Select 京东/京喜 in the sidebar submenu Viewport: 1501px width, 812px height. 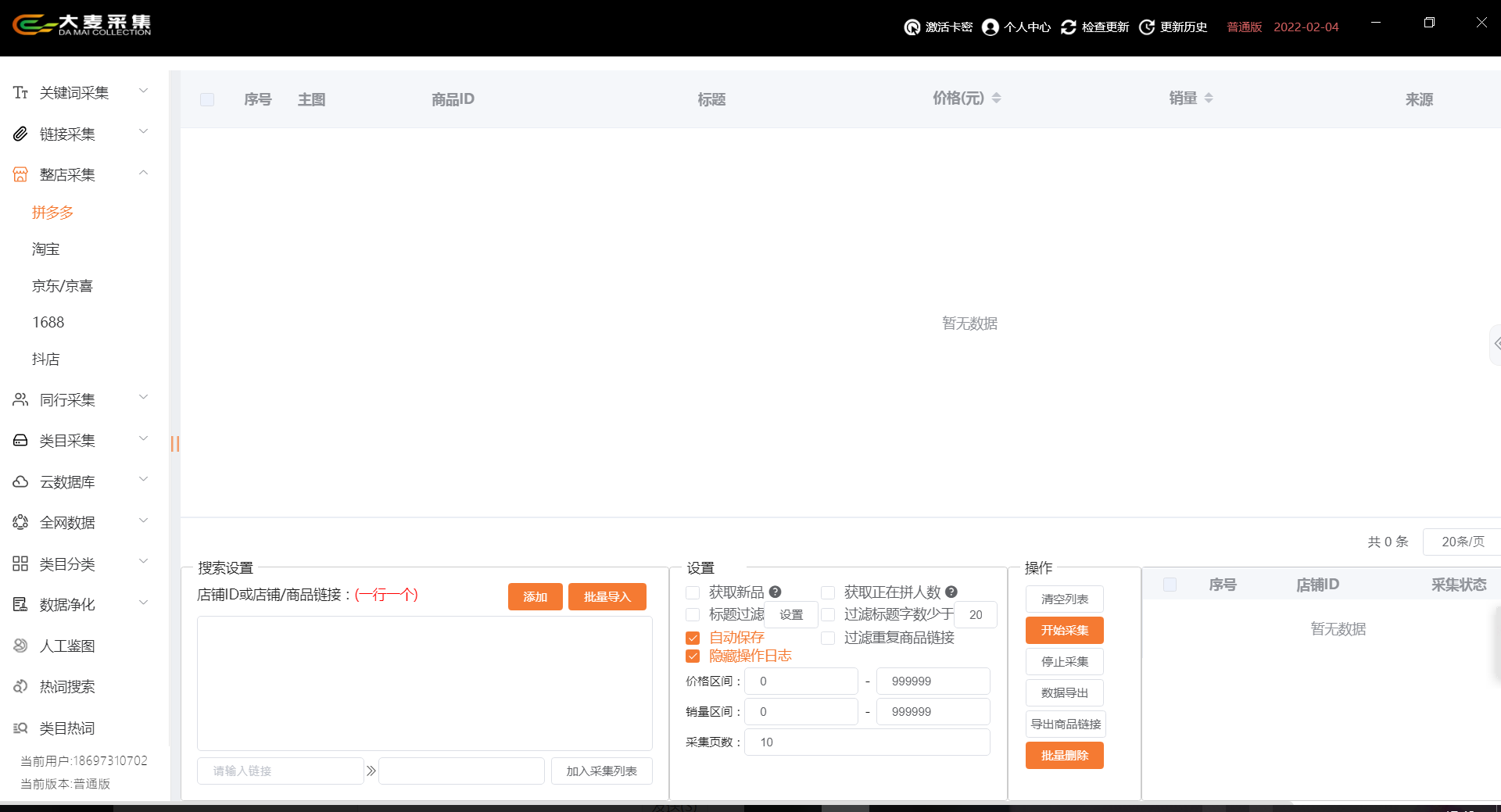[63, 286]
